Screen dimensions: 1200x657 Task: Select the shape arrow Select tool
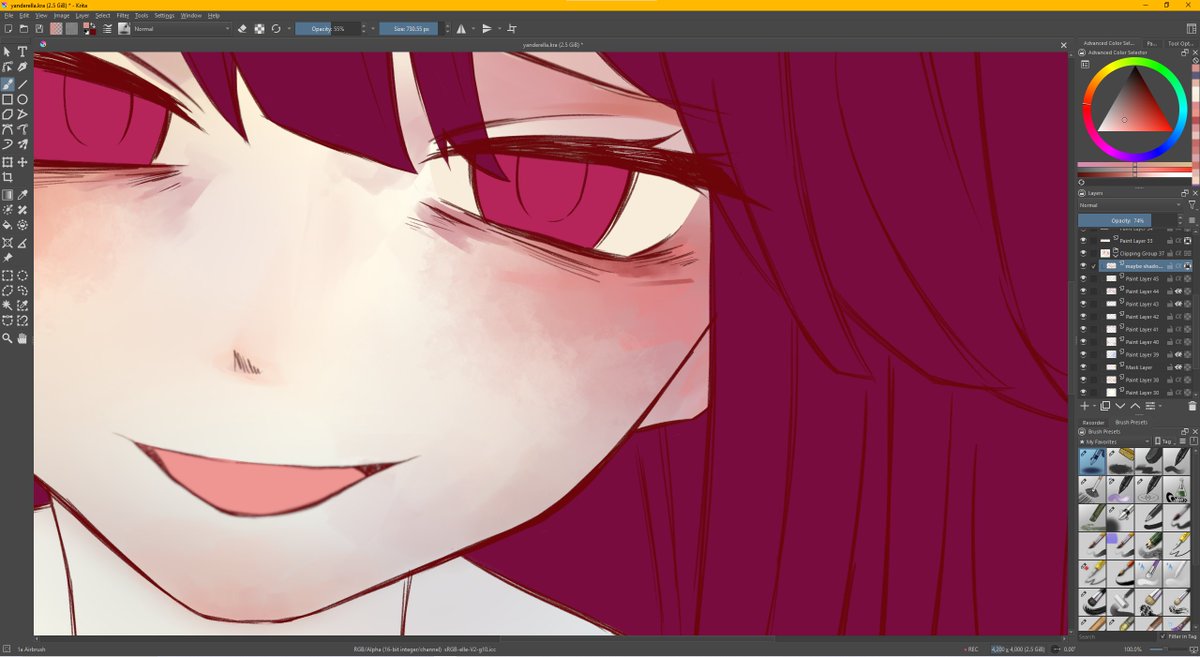(8, 52)
